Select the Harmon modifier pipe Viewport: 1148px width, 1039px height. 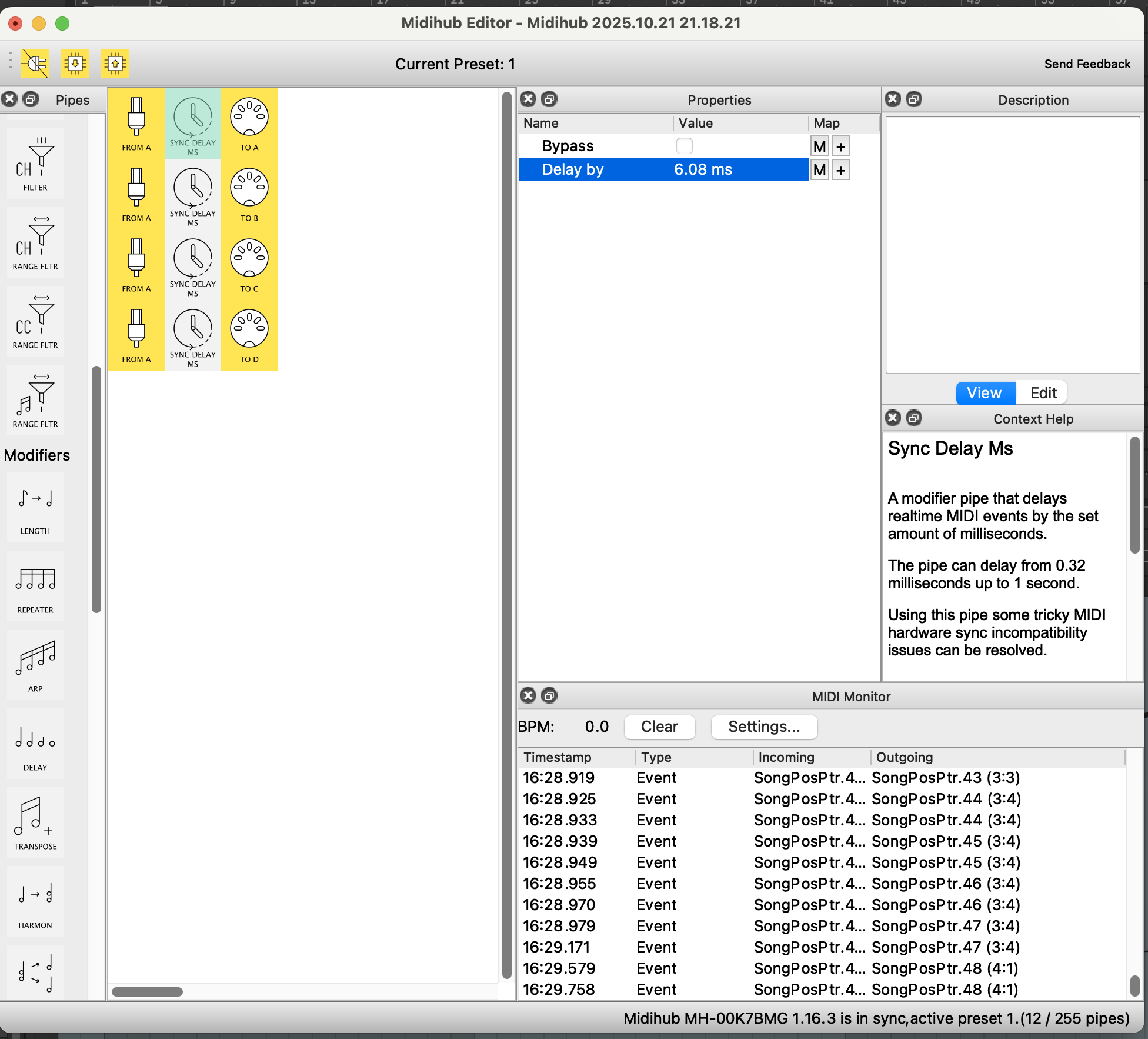(x=35, y=901)
